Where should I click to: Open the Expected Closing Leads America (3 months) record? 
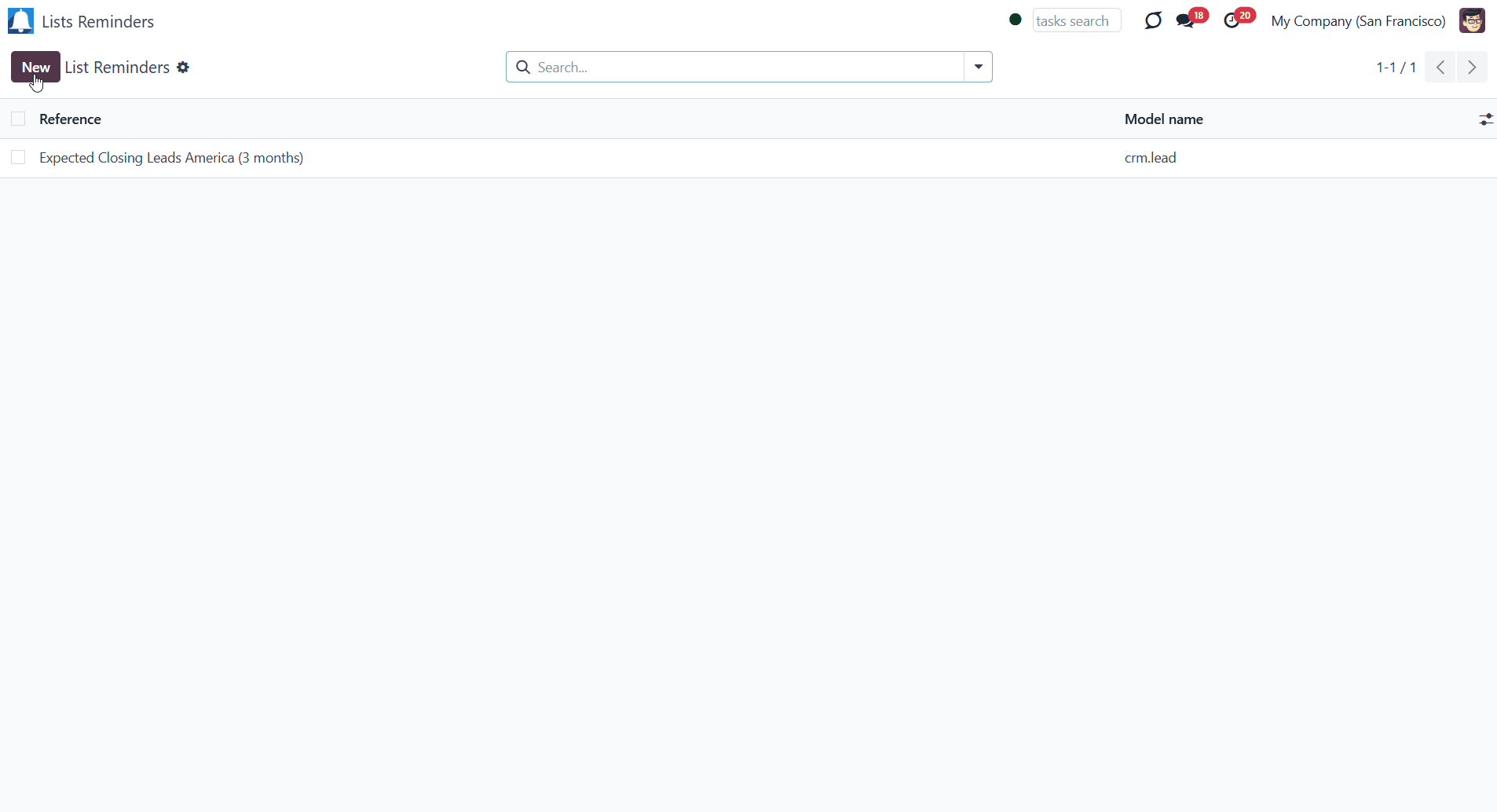(x=171, y=158)
